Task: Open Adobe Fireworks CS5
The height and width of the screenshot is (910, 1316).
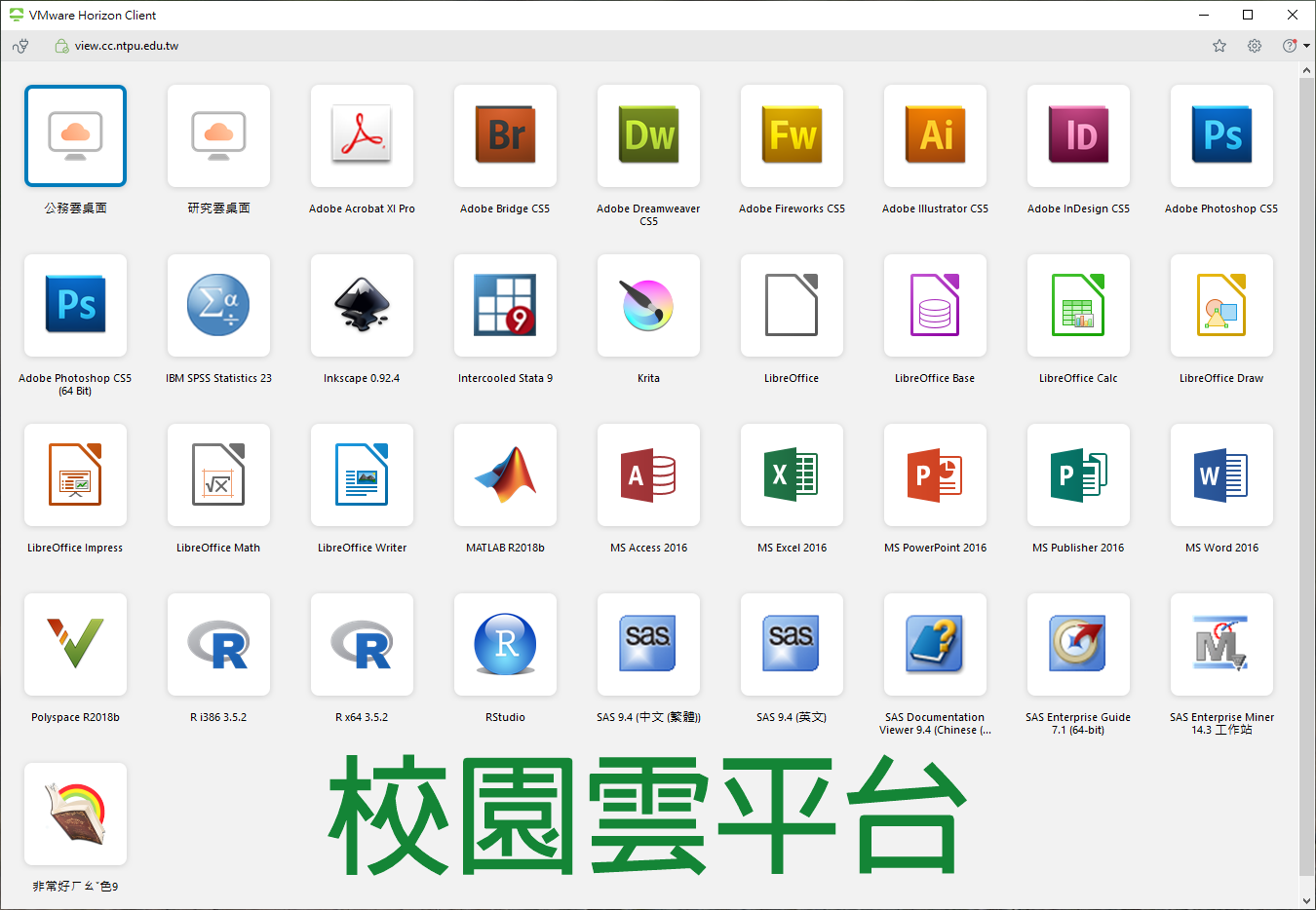Action: [x=792, y=135]
